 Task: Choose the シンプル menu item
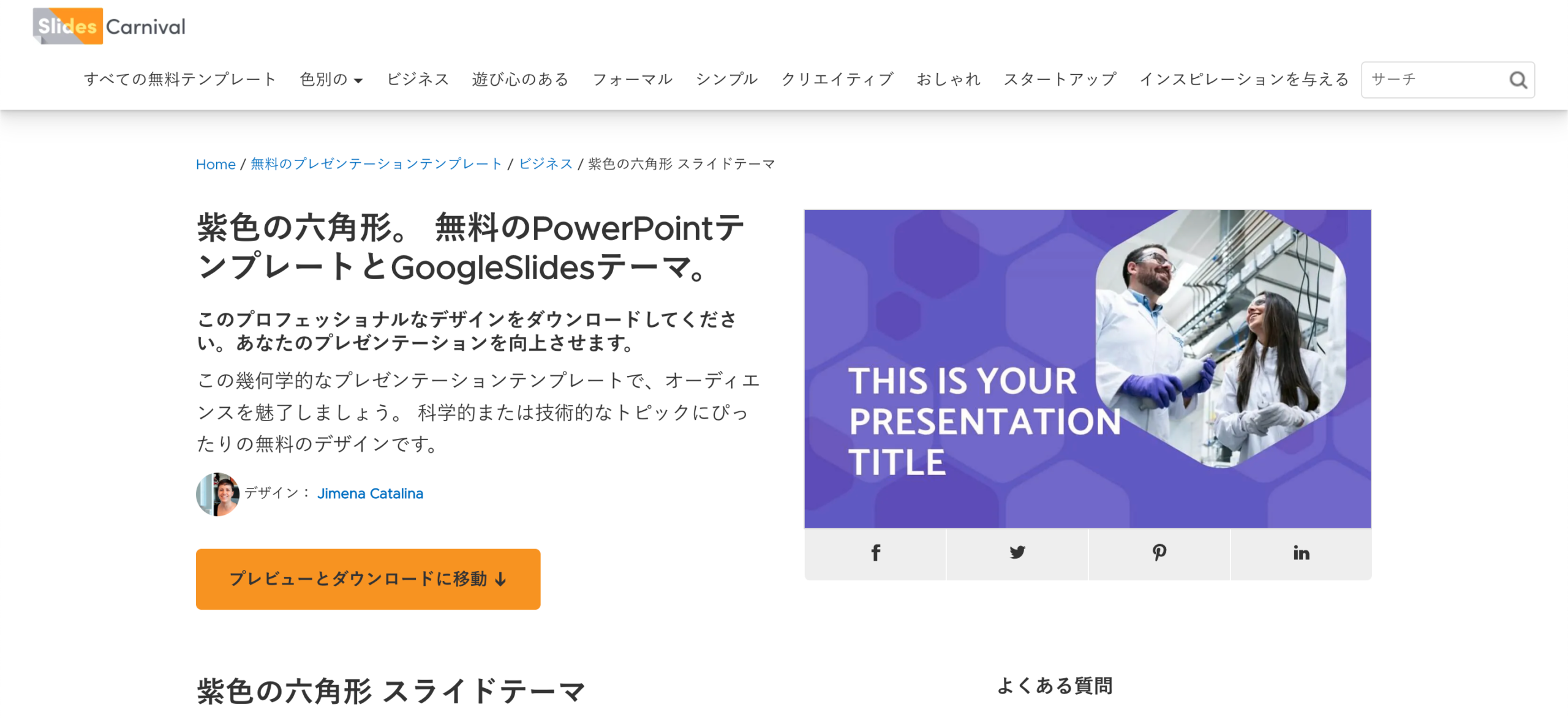click(x=726, y=80)
